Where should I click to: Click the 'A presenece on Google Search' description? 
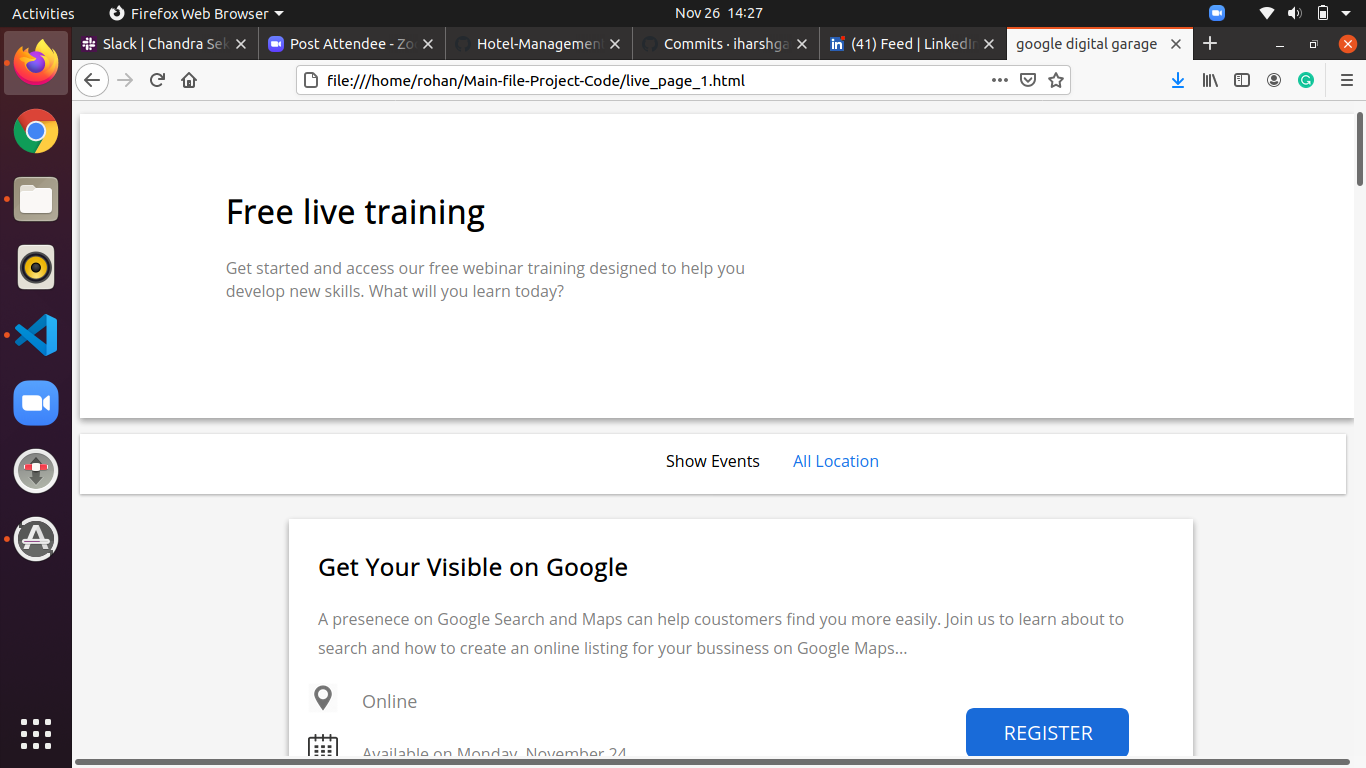721,633
